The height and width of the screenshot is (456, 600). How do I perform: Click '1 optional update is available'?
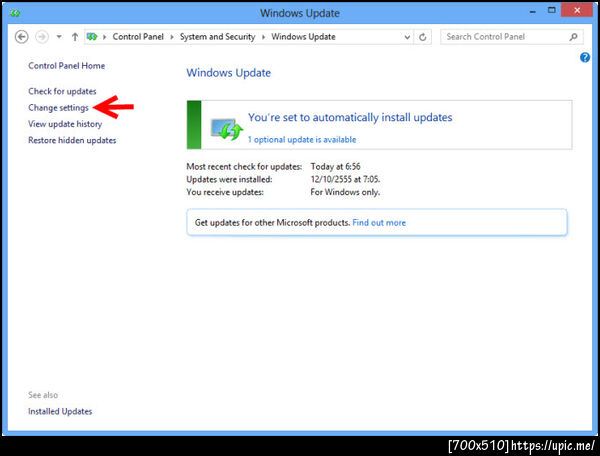pyautogui.click(x=302, y=140)
